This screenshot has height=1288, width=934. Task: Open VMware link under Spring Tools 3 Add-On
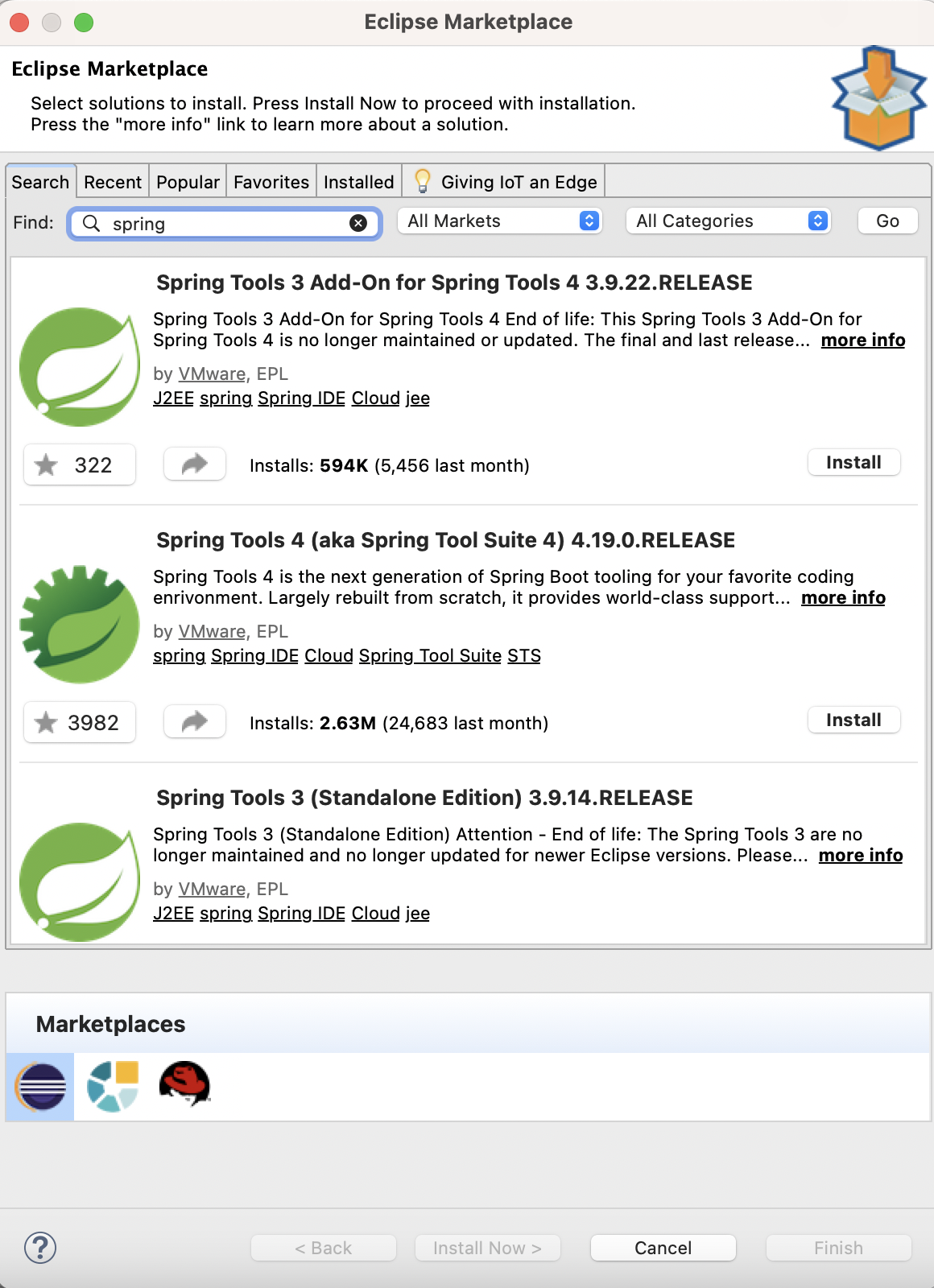[212, 374]
